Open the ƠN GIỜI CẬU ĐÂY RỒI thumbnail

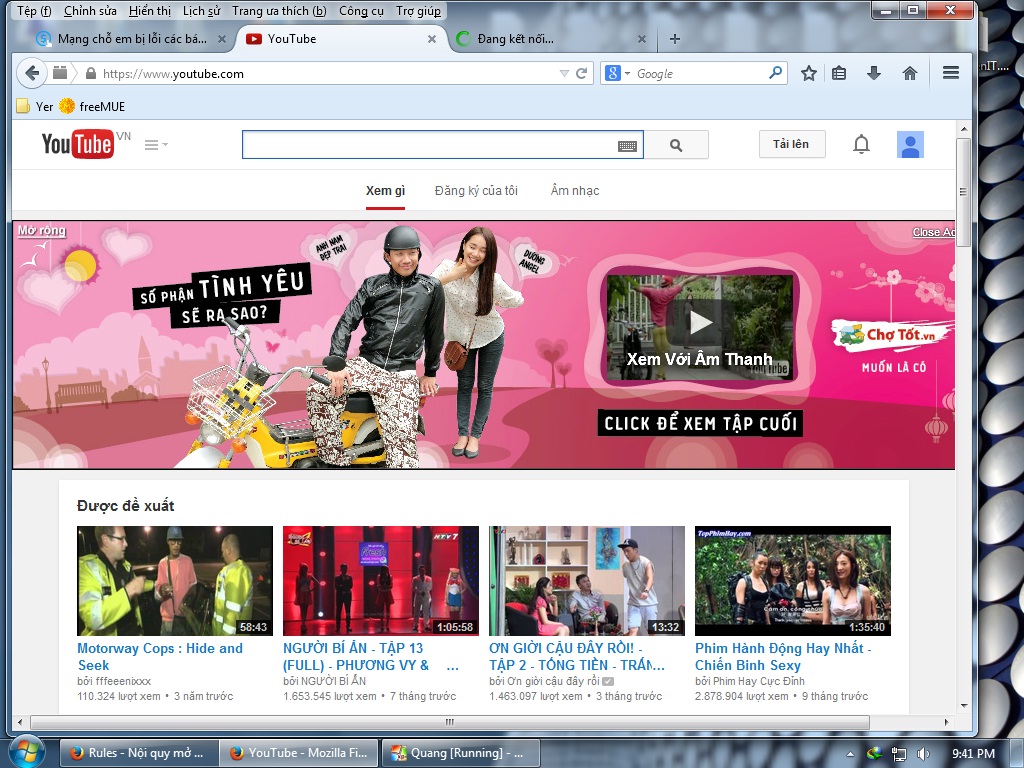(587, 581)
